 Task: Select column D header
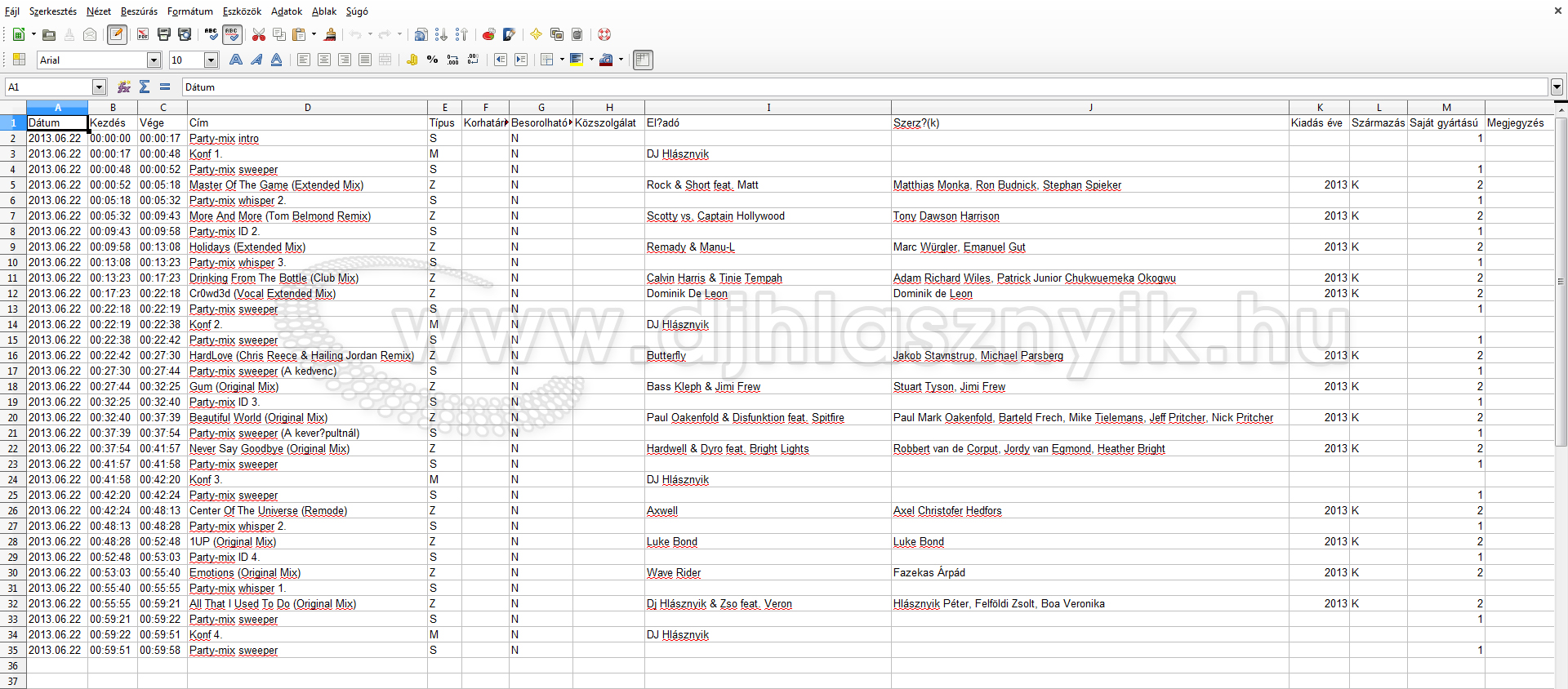point(307,107)
